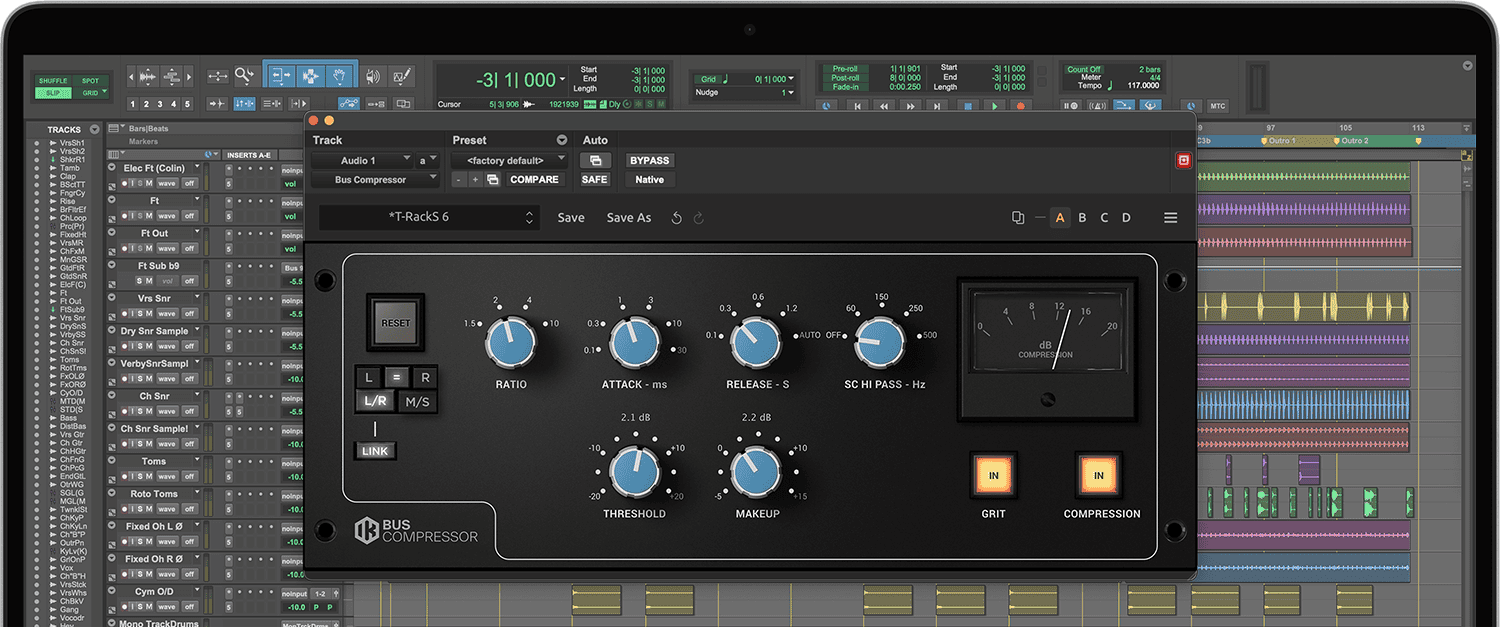This screenshot has width=1500, height=627.
Task: Open the T-RackS hamburger menu
Action: click(1170, 218)
